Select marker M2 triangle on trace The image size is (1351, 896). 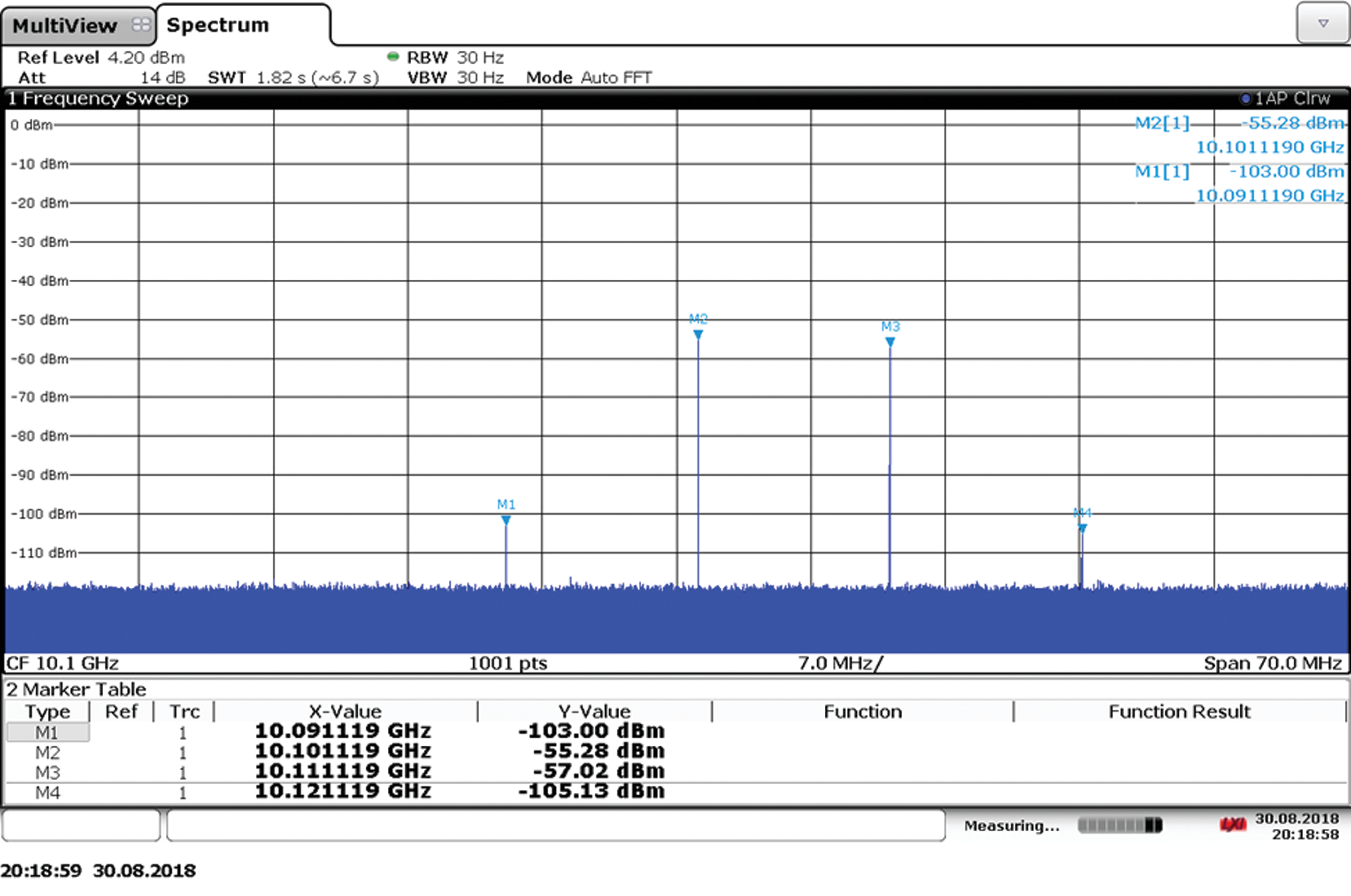(x=698, y=335)
